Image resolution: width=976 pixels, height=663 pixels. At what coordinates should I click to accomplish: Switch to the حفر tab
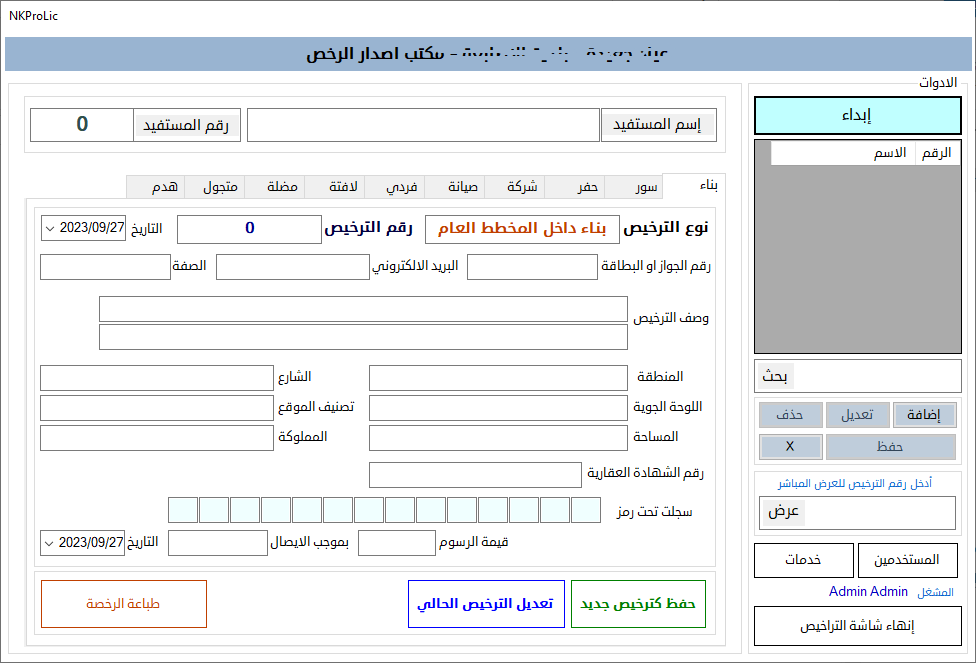click(x=575, y=187)
